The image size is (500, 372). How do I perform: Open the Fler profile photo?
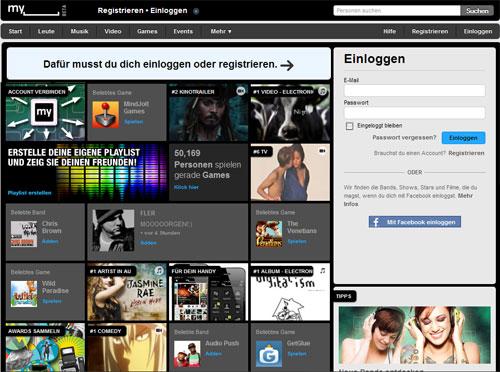(x=113, y=230)
